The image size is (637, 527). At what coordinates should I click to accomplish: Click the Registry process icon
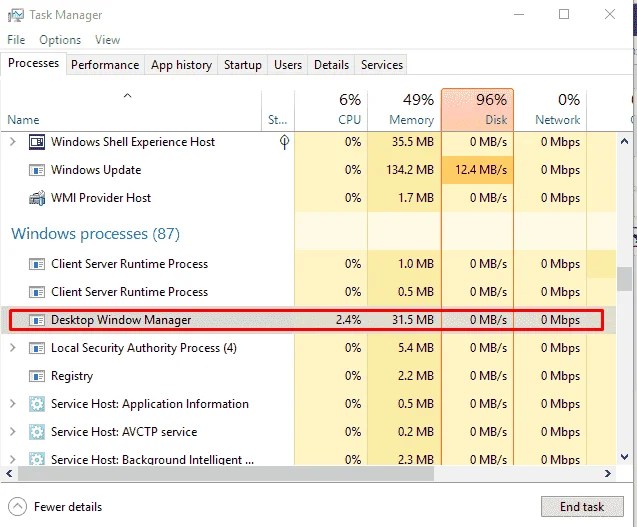37,376
